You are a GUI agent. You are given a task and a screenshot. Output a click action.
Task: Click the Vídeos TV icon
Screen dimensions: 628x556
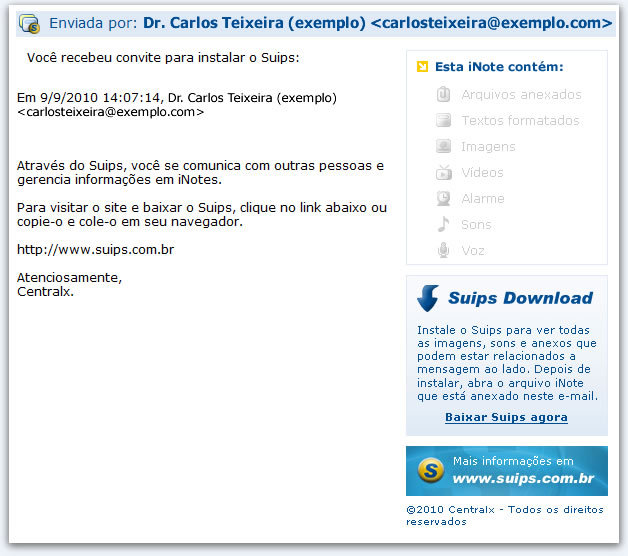(x=444, y=172)
